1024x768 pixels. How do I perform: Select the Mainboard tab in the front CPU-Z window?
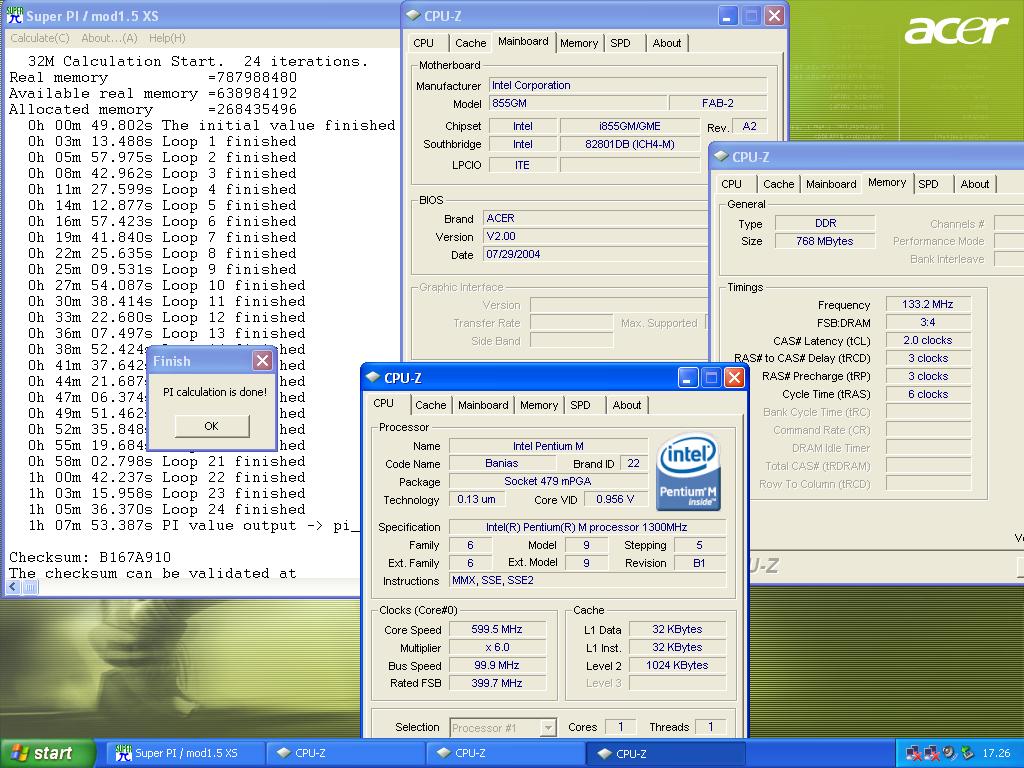click(483, 405)
